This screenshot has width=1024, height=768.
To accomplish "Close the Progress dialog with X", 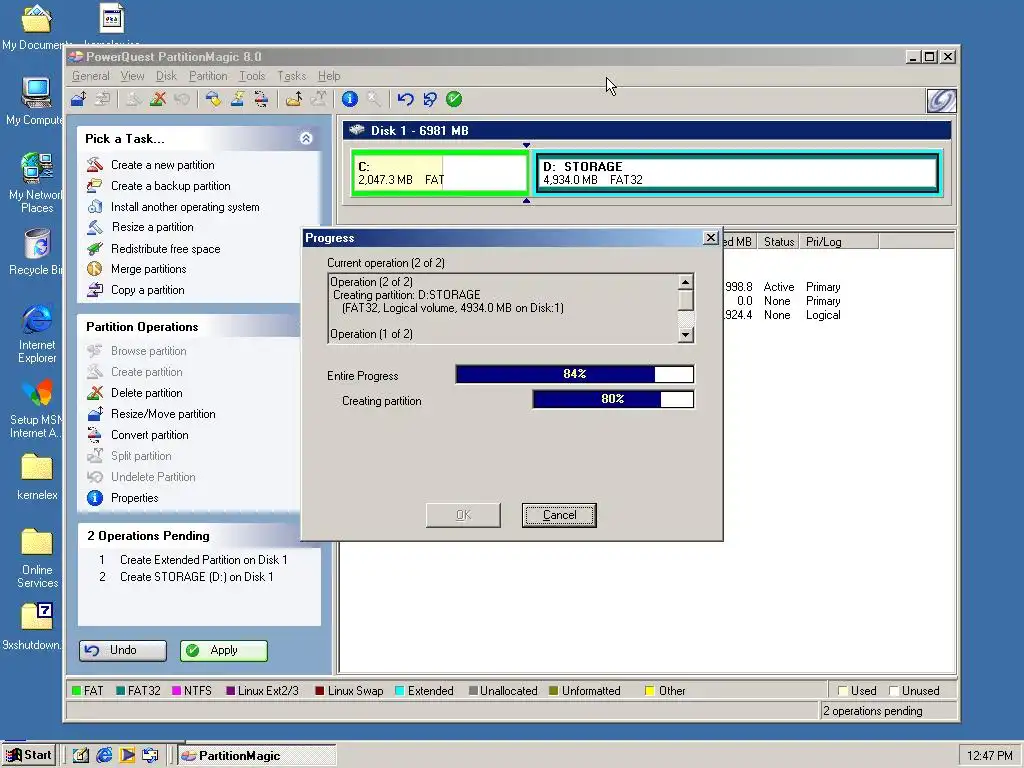I will coord(711,238).
